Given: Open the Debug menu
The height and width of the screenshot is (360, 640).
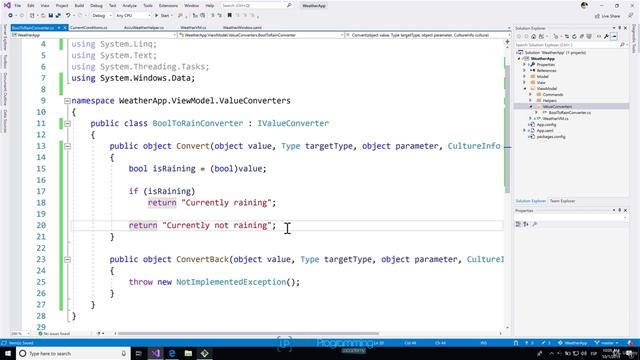Looking at the screenshot, I should pos(96,6).
